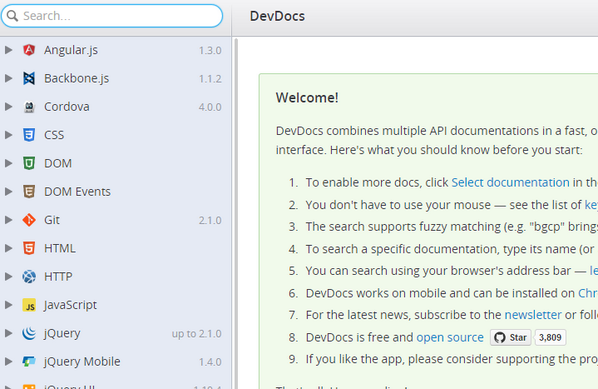Viewport: 598px width, 389px height.
Task: Click the Git diamond logo icon
Action: coord(29,220)
